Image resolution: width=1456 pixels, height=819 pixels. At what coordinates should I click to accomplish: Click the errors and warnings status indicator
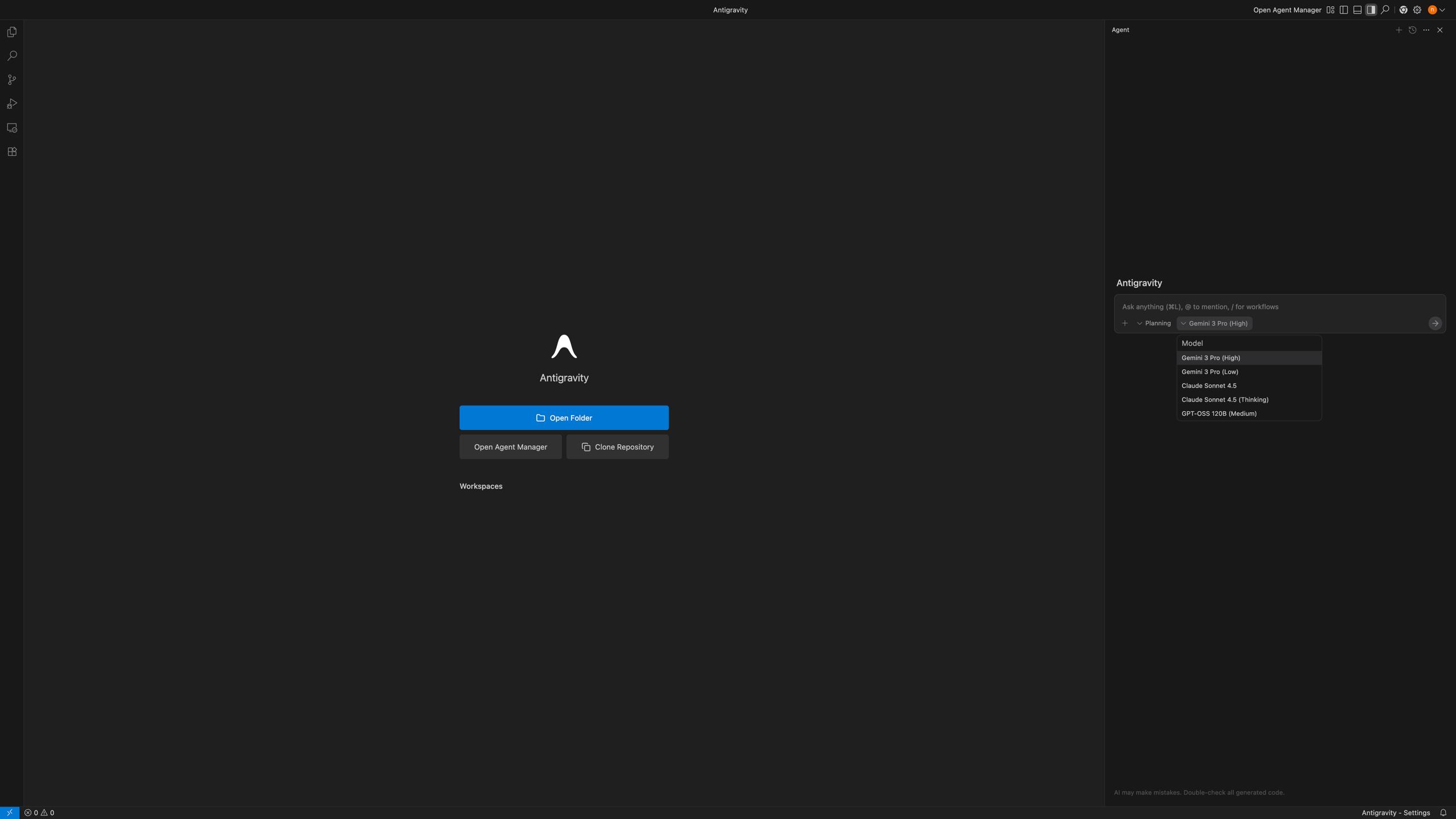39,813
